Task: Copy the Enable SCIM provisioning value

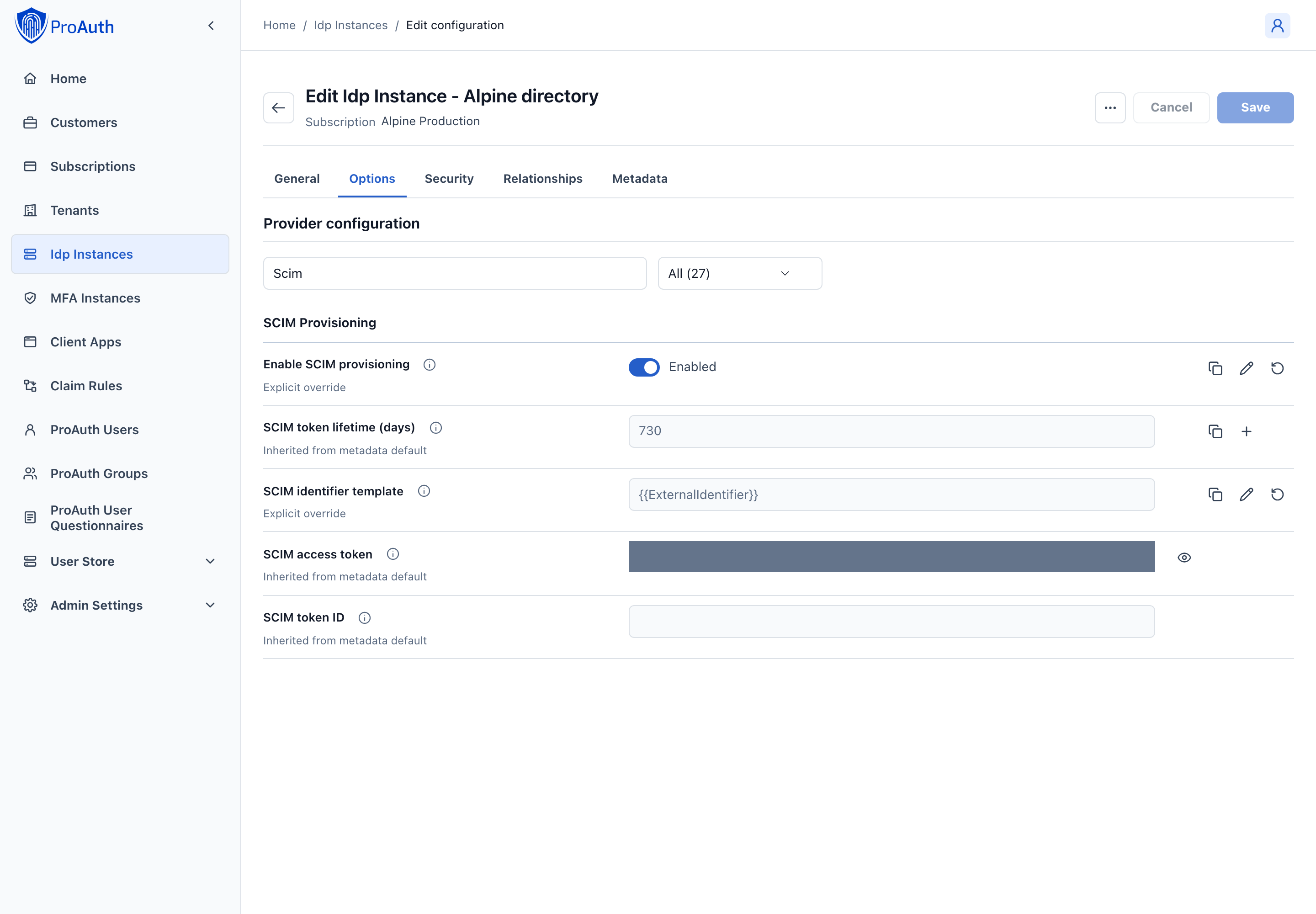Action: (1215, 368)
